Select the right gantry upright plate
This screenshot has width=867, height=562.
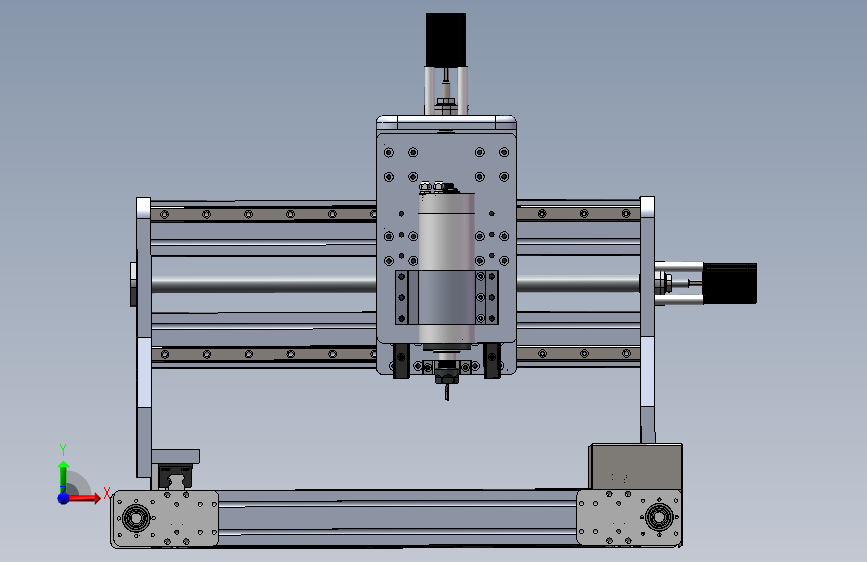tap(647, 320)
